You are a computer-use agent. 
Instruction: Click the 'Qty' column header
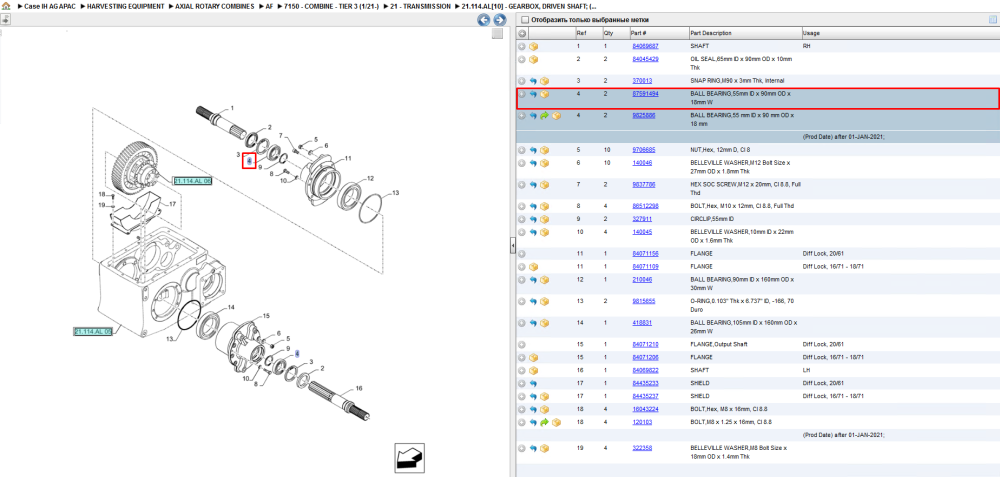click(608, 33)
